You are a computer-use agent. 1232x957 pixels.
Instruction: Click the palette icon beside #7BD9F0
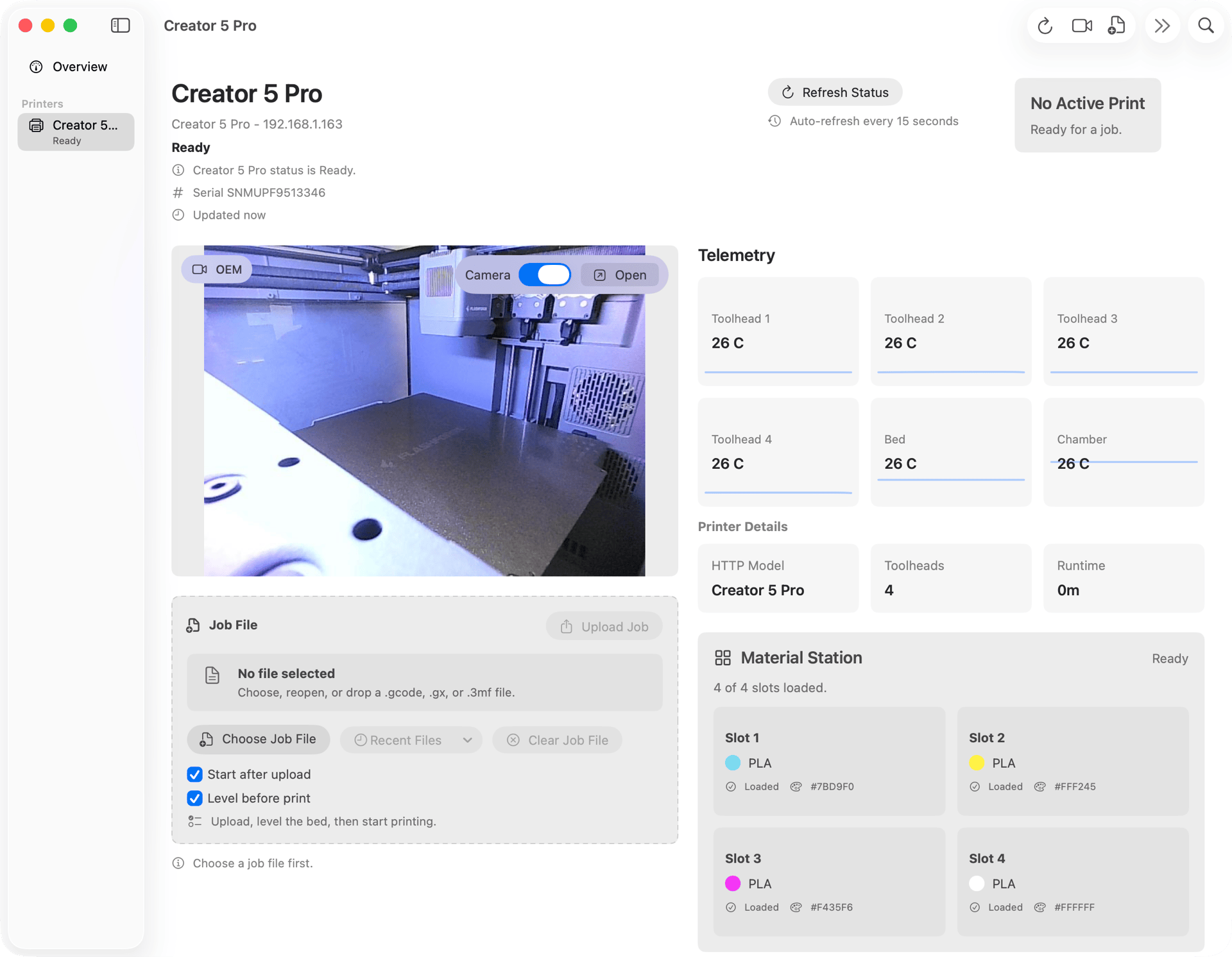pos(796,787)
